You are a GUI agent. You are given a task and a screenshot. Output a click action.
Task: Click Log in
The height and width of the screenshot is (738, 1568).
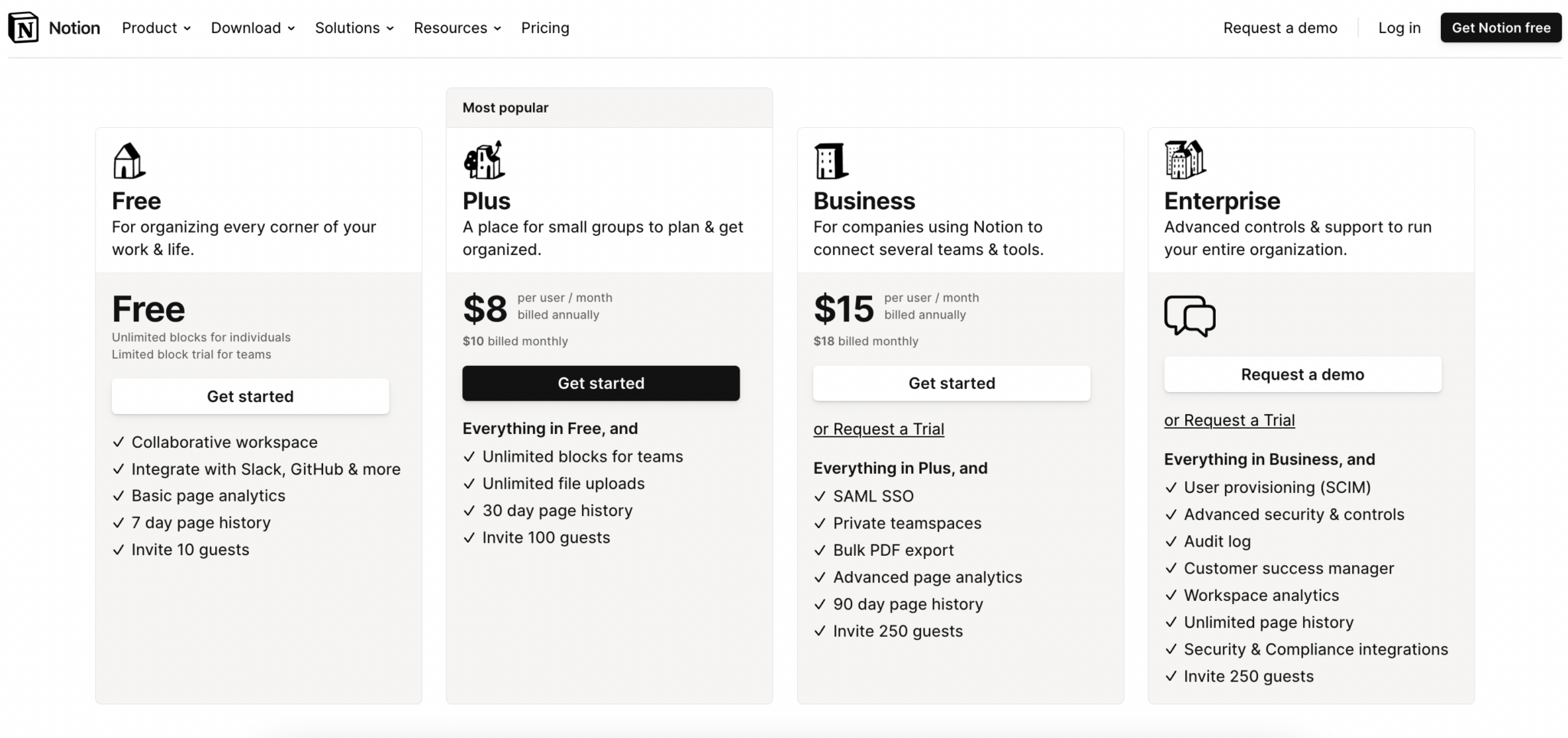point(1399,28)
